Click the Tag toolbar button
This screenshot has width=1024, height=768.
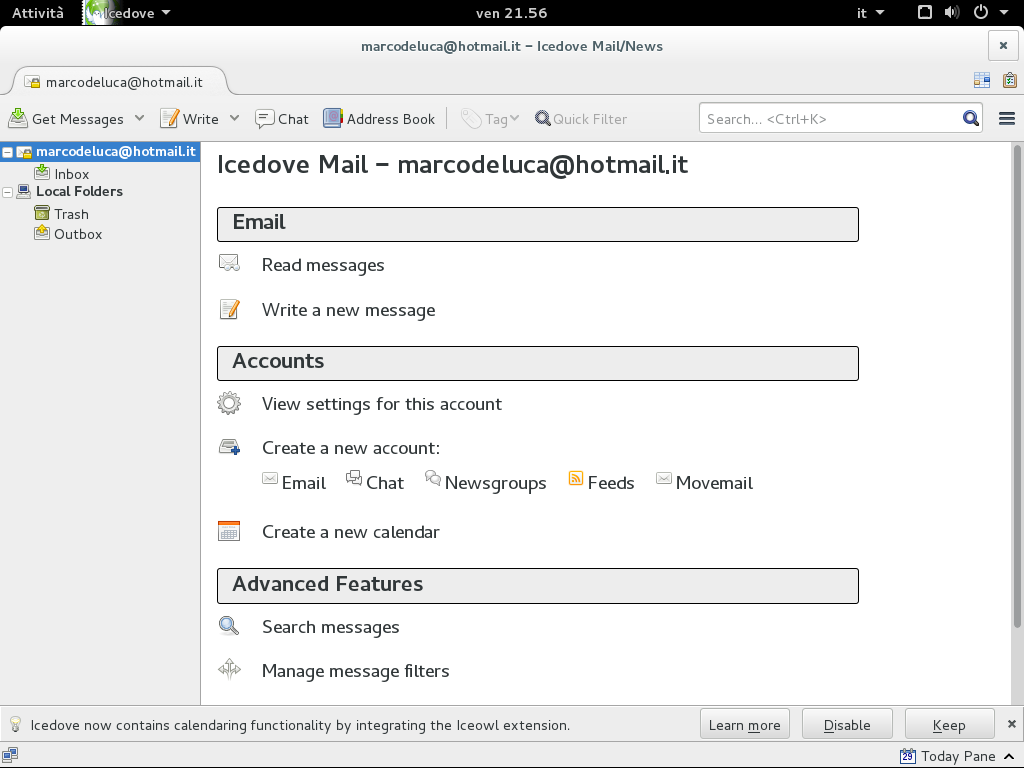(489, 119)
